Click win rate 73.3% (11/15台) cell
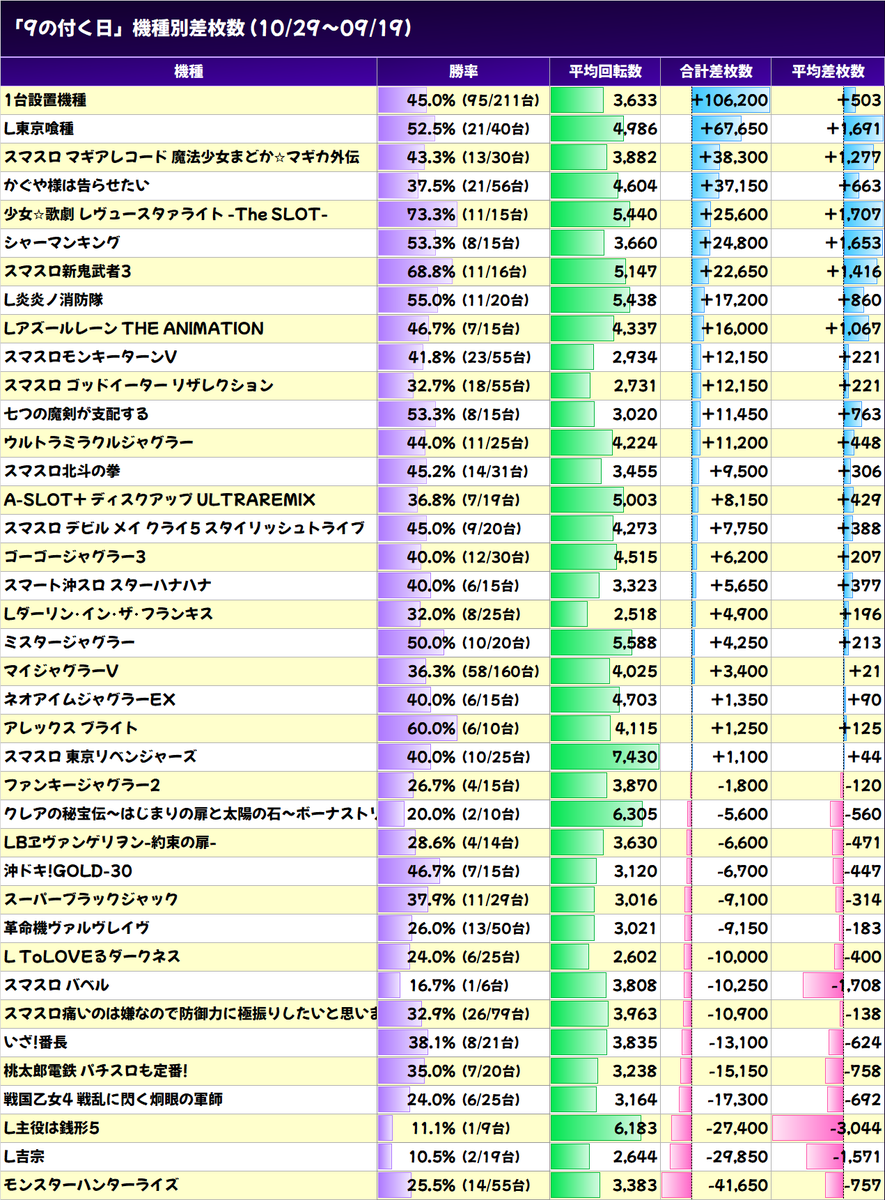The width and height of the screenshot is (885, 1200). coord(463,214)
